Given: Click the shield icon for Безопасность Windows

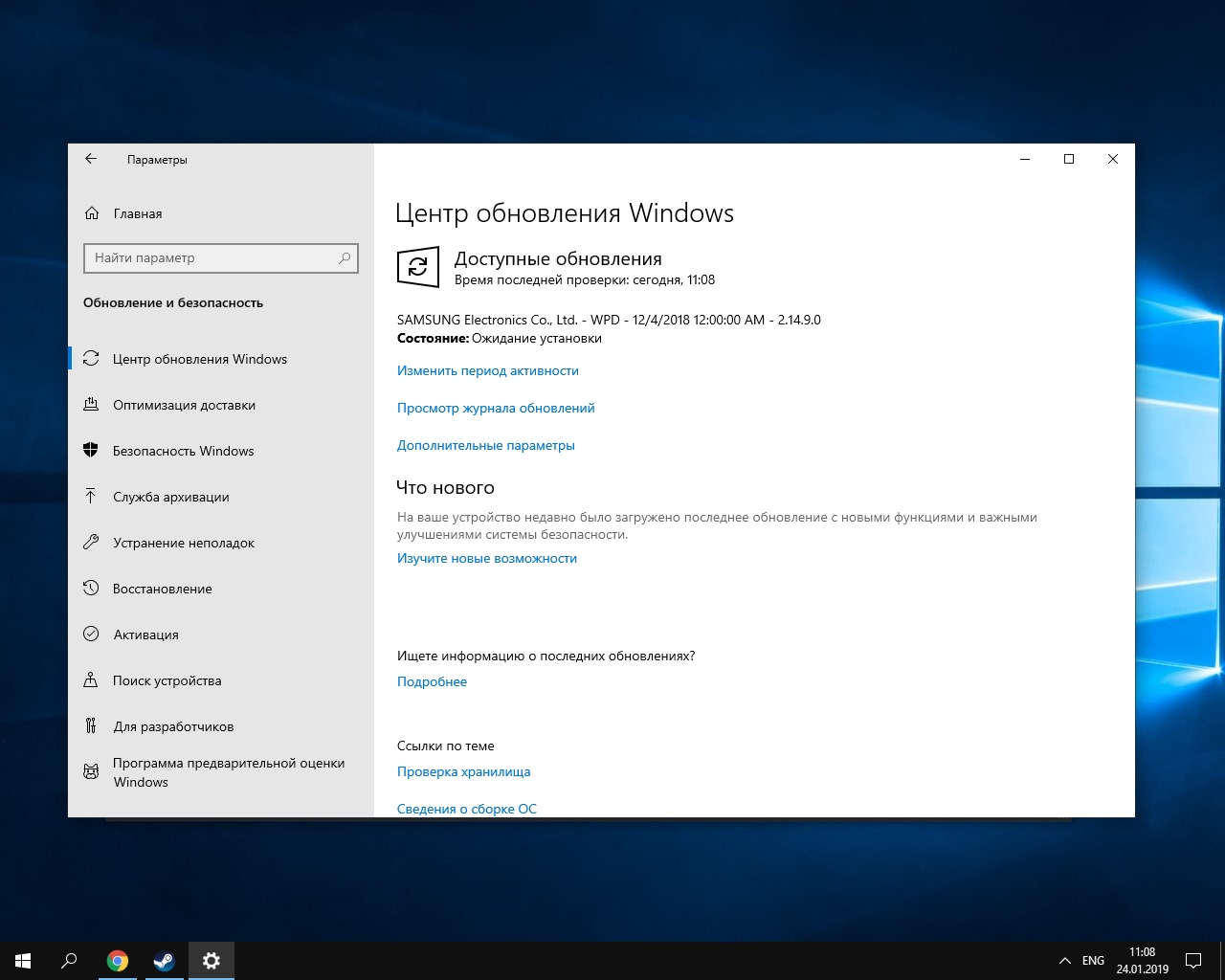Looking at the screenshot, I should [x=91, y=451].
